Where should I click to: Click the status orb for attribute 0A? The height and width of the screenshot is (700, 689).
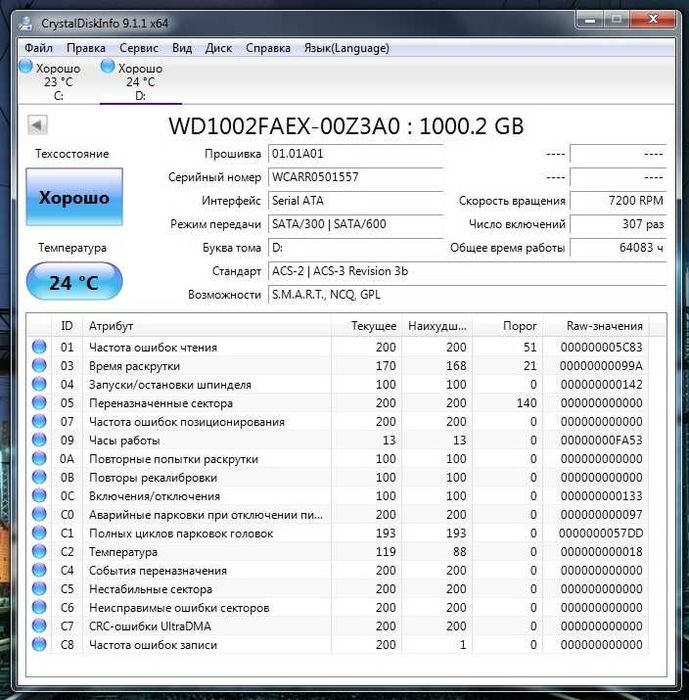click(39, 458)
